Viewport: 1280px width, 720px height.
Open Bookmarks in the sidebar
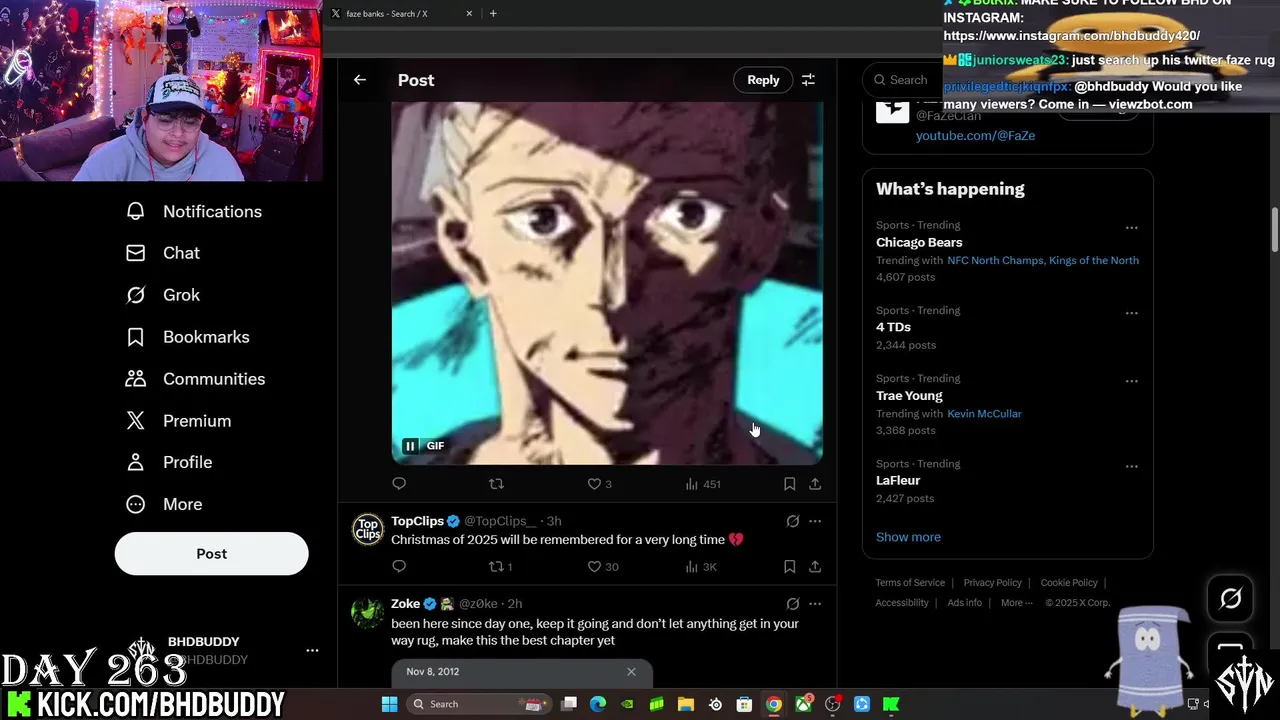tap(187, 337)
